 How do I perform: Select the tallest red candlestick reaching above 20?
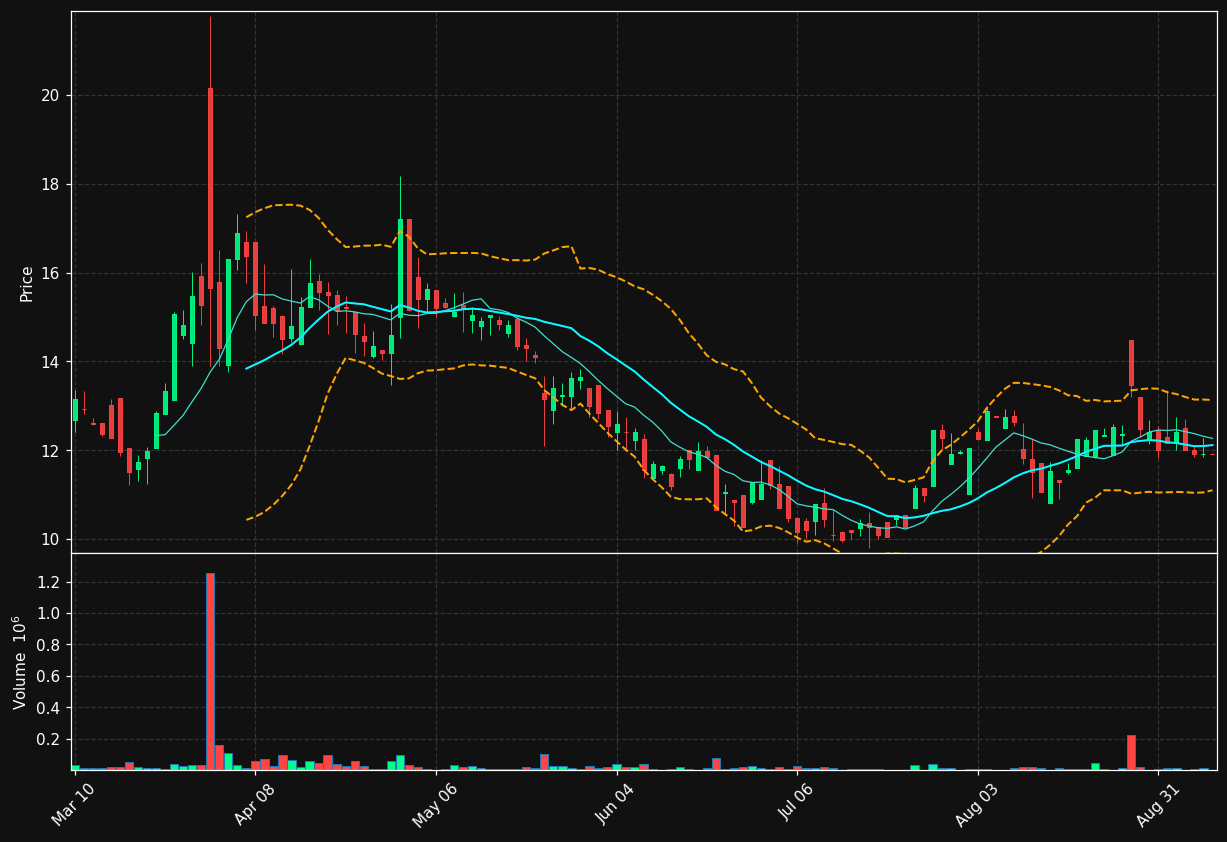[x=210, y=189]
